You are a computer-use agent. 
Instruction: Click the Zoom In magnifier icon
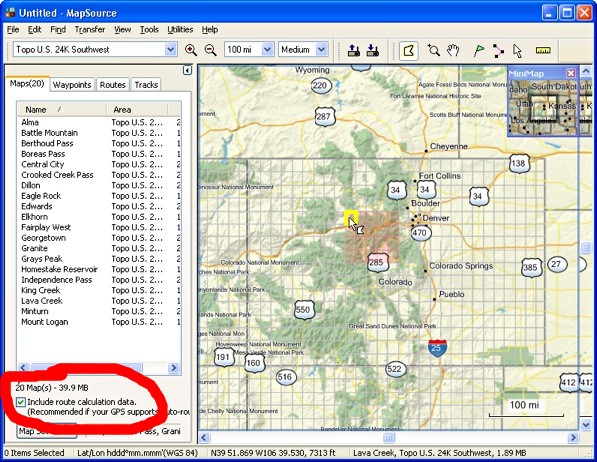191,50
